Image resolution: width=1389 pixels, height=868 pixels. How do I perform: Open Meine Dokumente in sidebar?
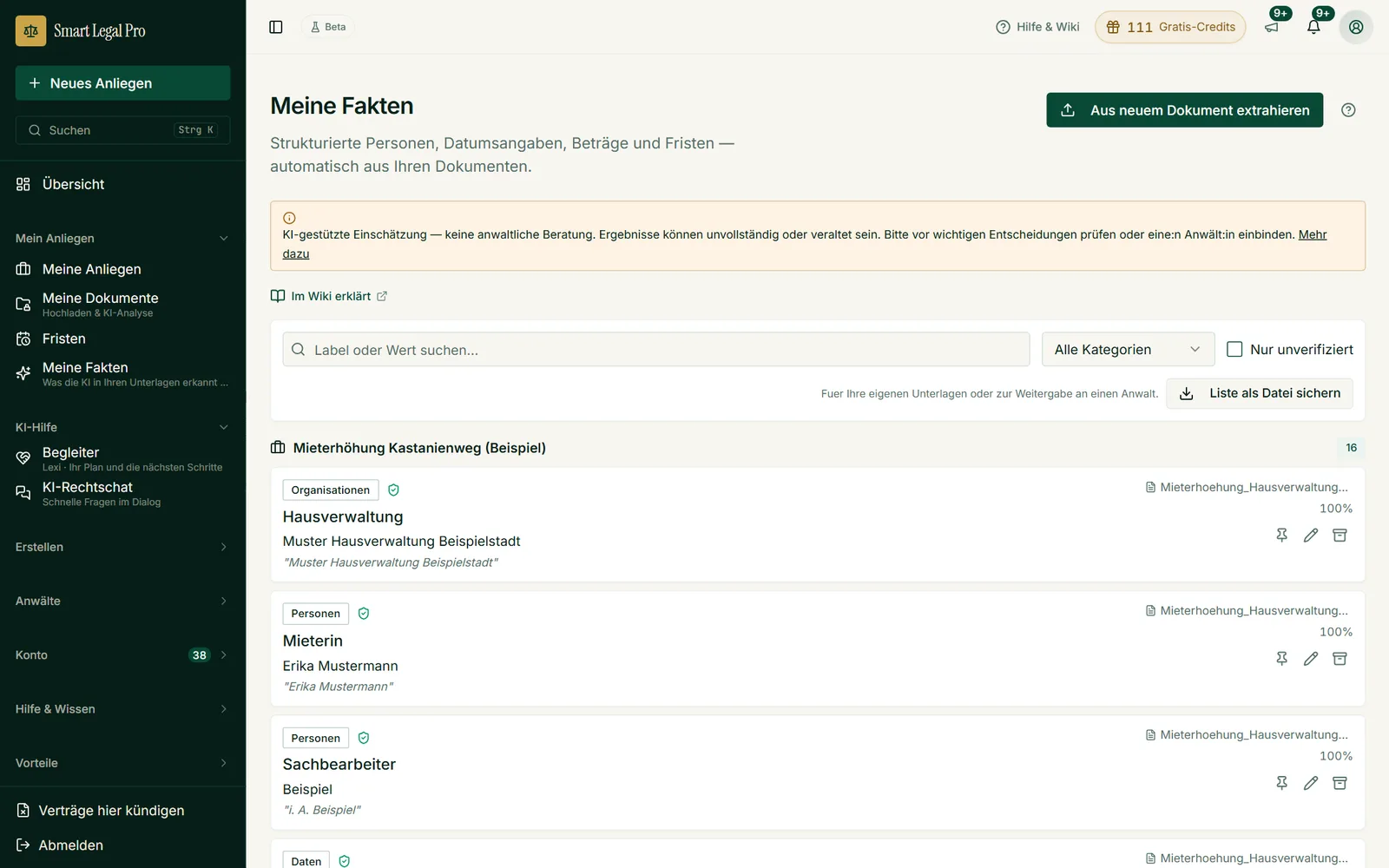pos(122,304)
